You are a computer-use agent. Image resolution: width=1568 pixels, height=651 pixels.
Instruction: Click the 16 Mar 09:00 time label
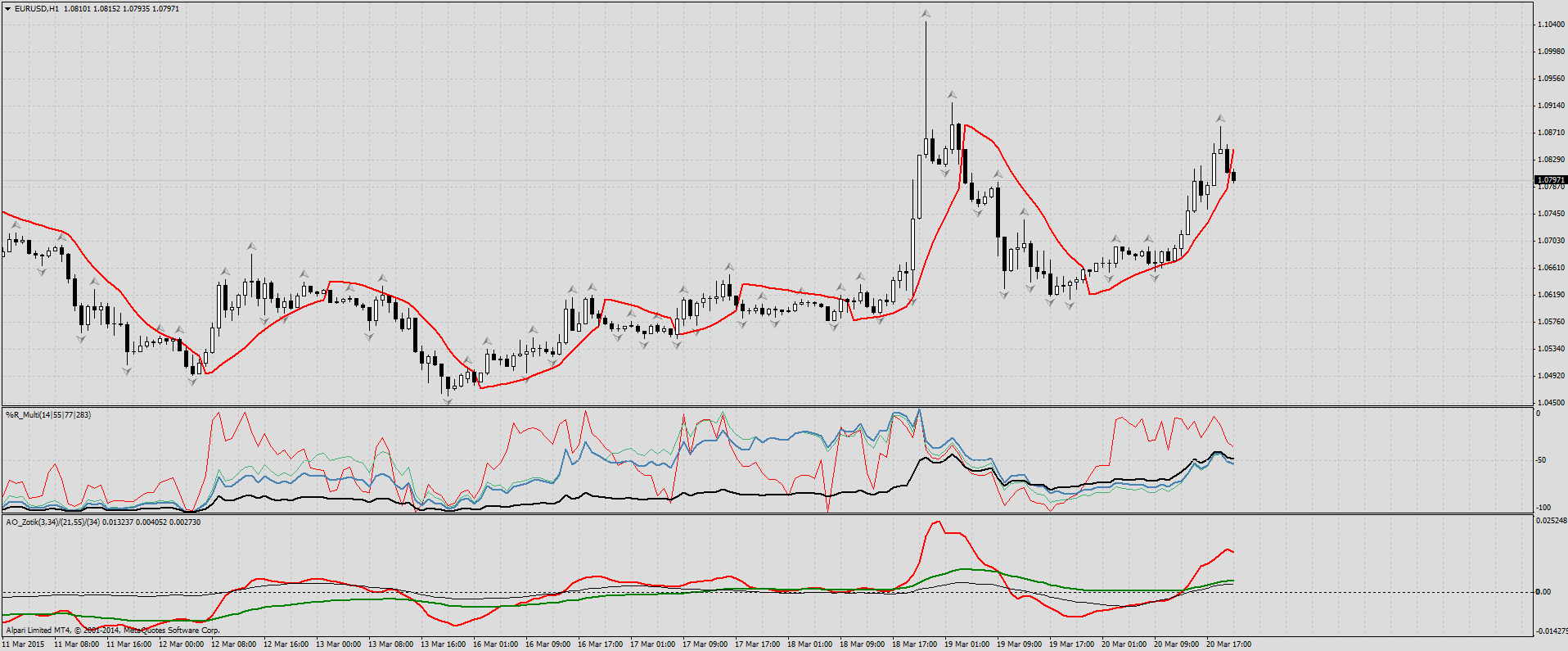[x=547, y=644]
